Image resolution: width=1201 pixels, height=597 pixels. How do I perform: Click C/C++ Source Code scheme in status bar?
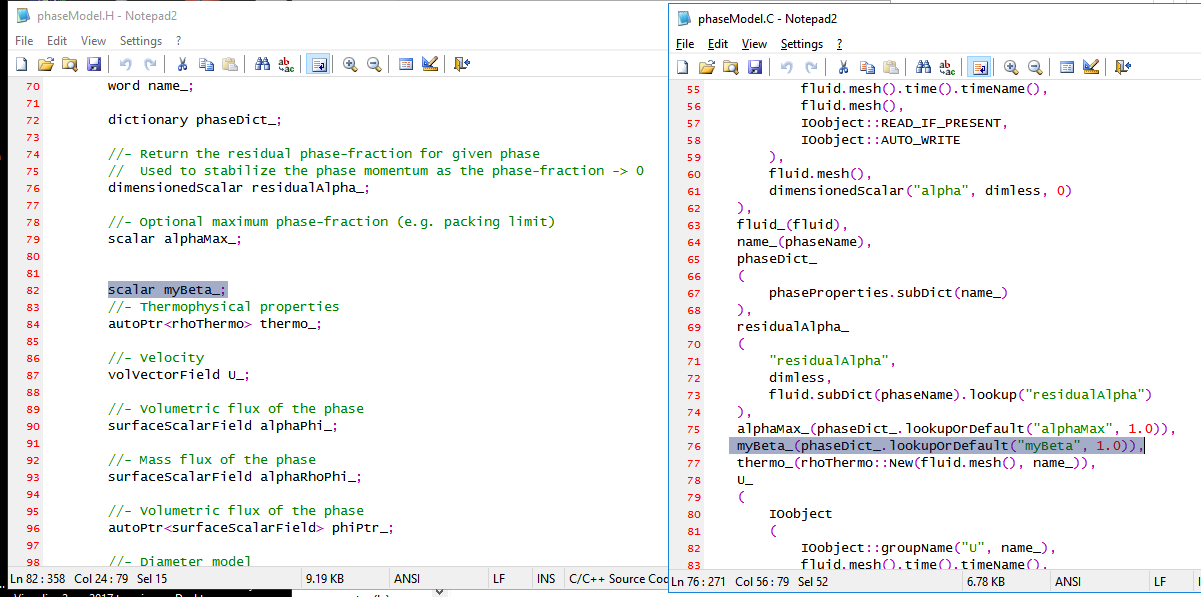[x=617, y=578]
